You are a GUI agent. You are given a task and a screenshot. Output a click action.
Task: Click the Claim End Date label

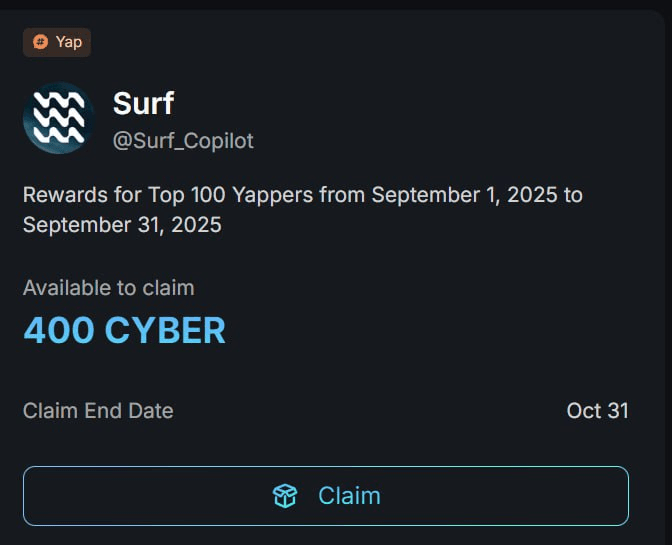(98, 410)
